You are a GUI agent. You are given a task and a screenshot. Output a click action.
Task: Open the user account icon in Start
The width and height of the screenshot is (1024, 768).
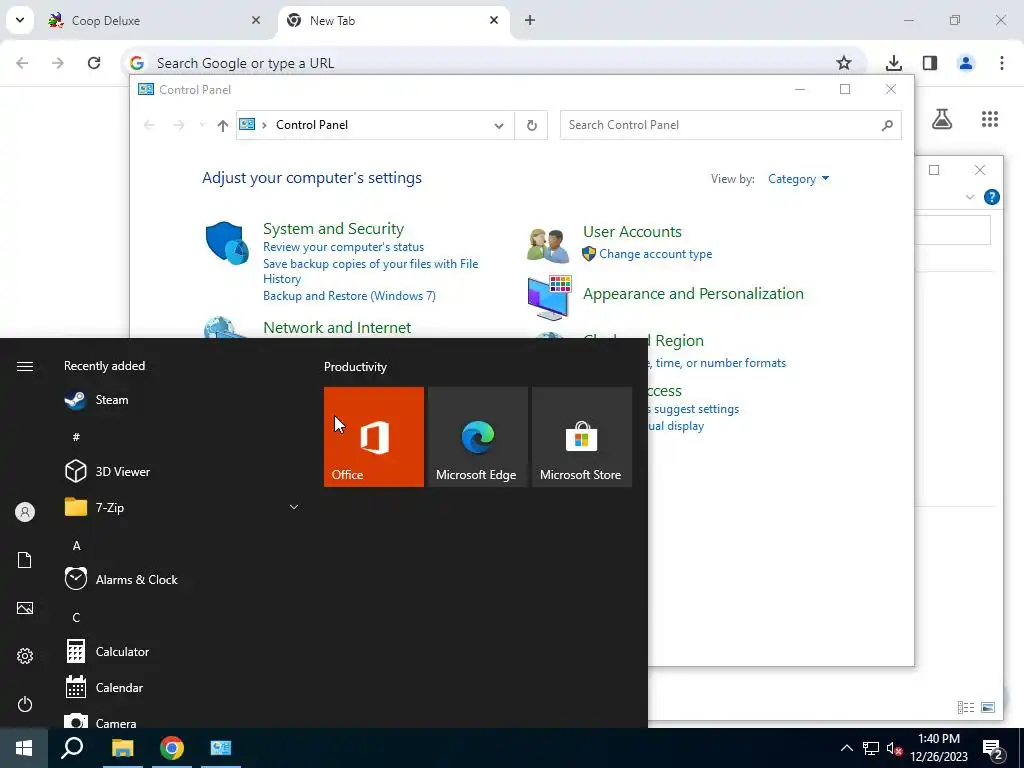pos(25,512)
